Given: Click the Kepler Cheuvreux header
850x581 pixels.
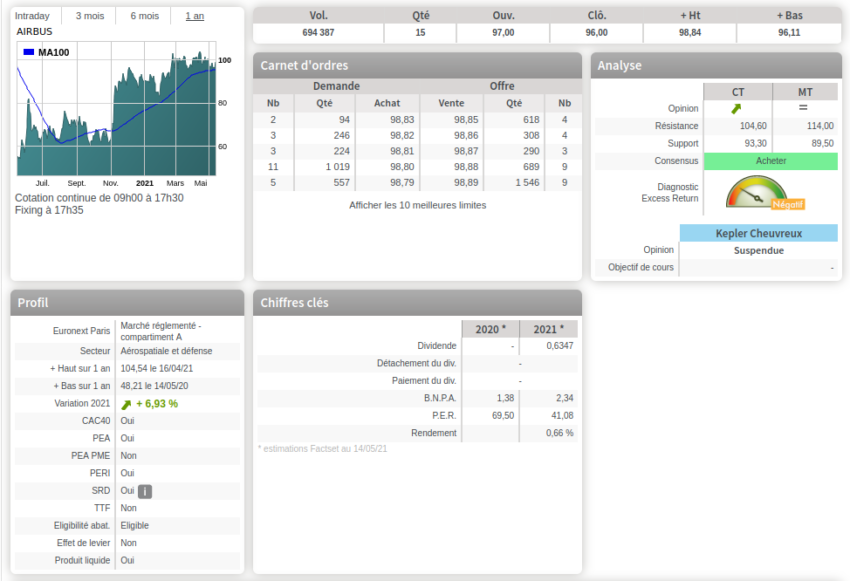Looking at the screenshot, I should (758, 233).
